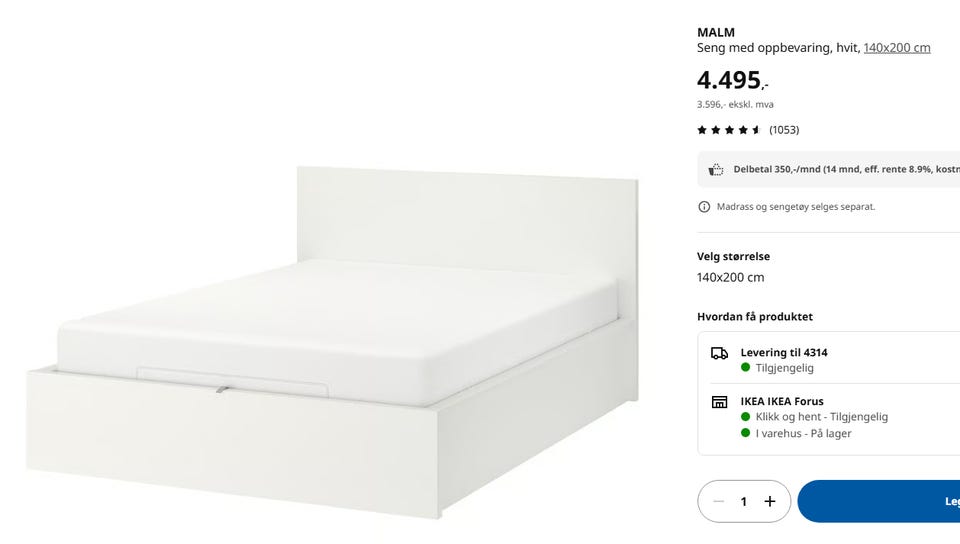This screenshot has width=960, height=544.
Task: Click the minus icon to decrease quantity
Action: pyautogui.click(x=719, y=501)
